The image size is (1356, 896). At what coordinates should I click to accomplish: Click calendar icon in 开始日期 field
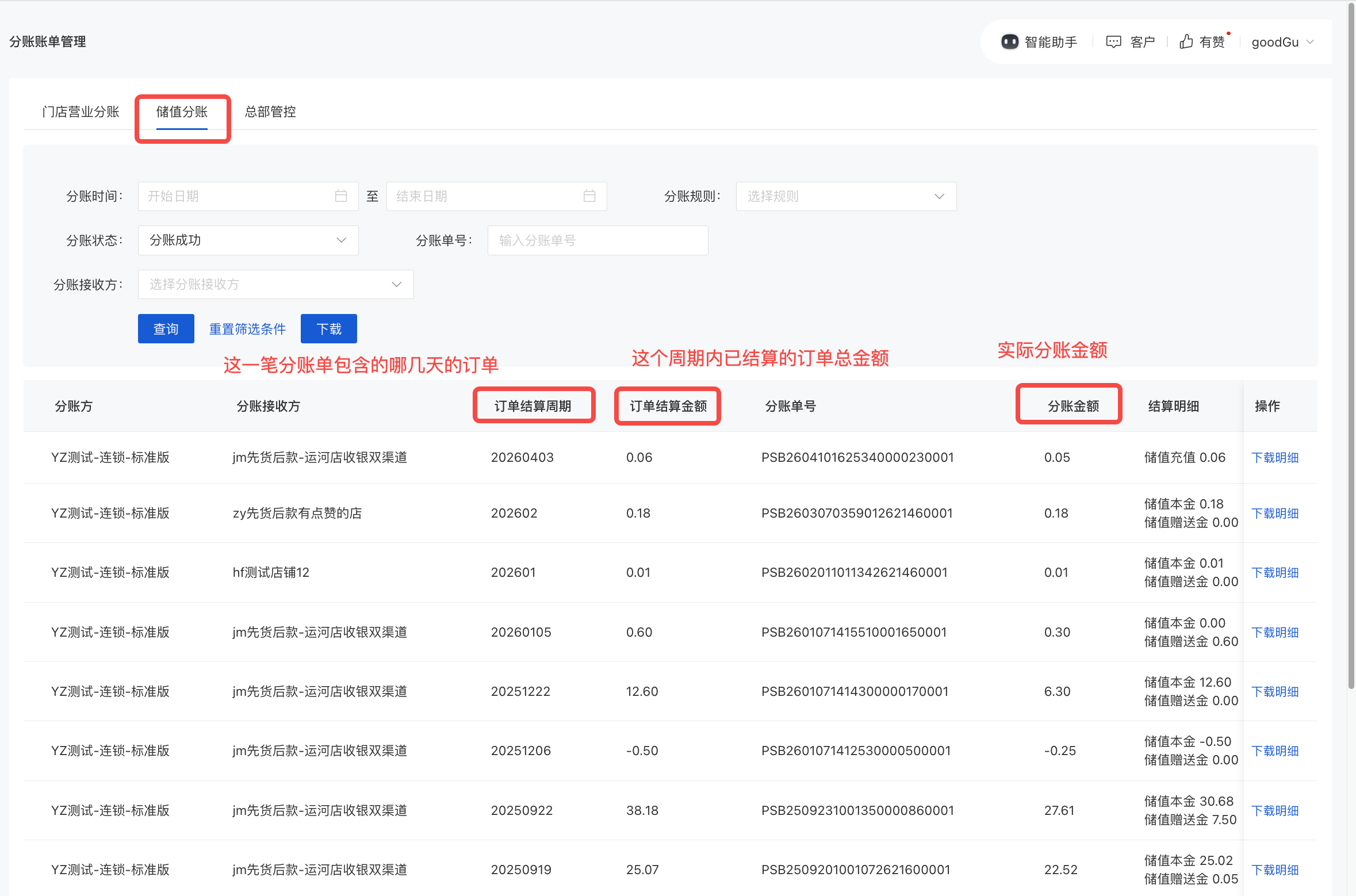[x=341, y=196]
